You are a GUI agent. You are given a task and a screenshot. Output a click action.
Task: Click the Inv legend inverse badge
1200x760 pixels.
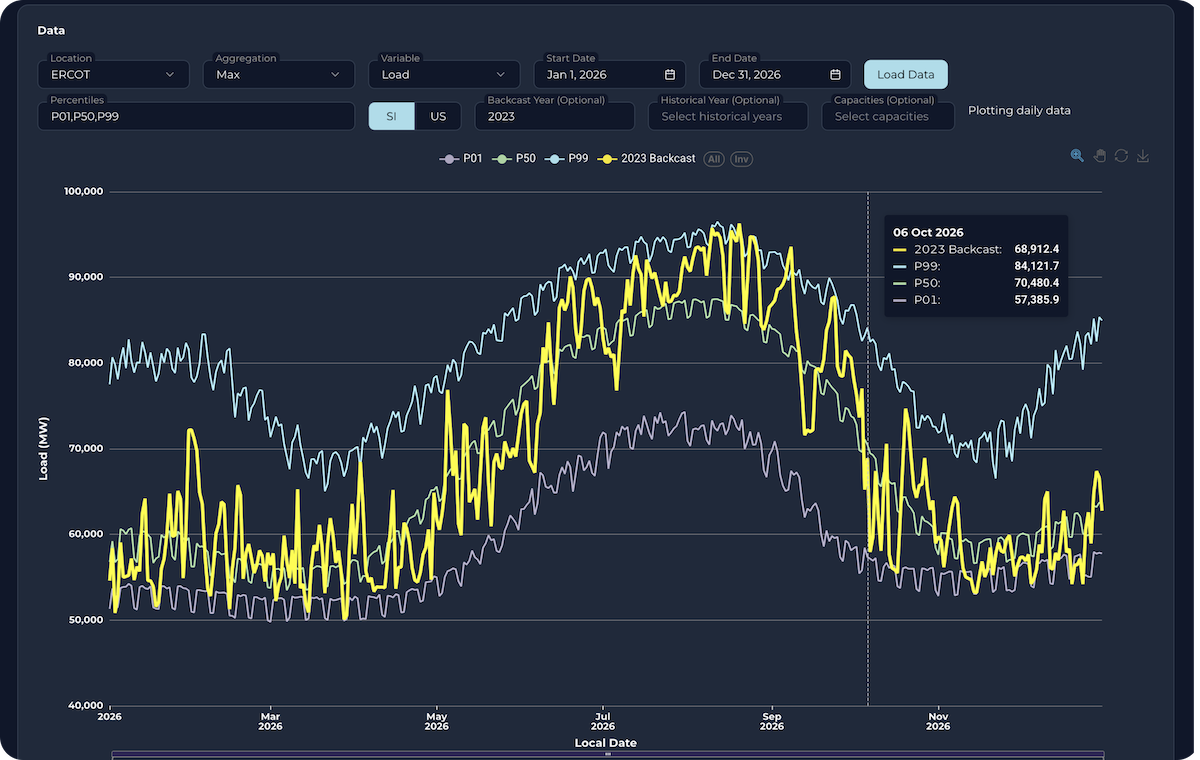(741, 159)
